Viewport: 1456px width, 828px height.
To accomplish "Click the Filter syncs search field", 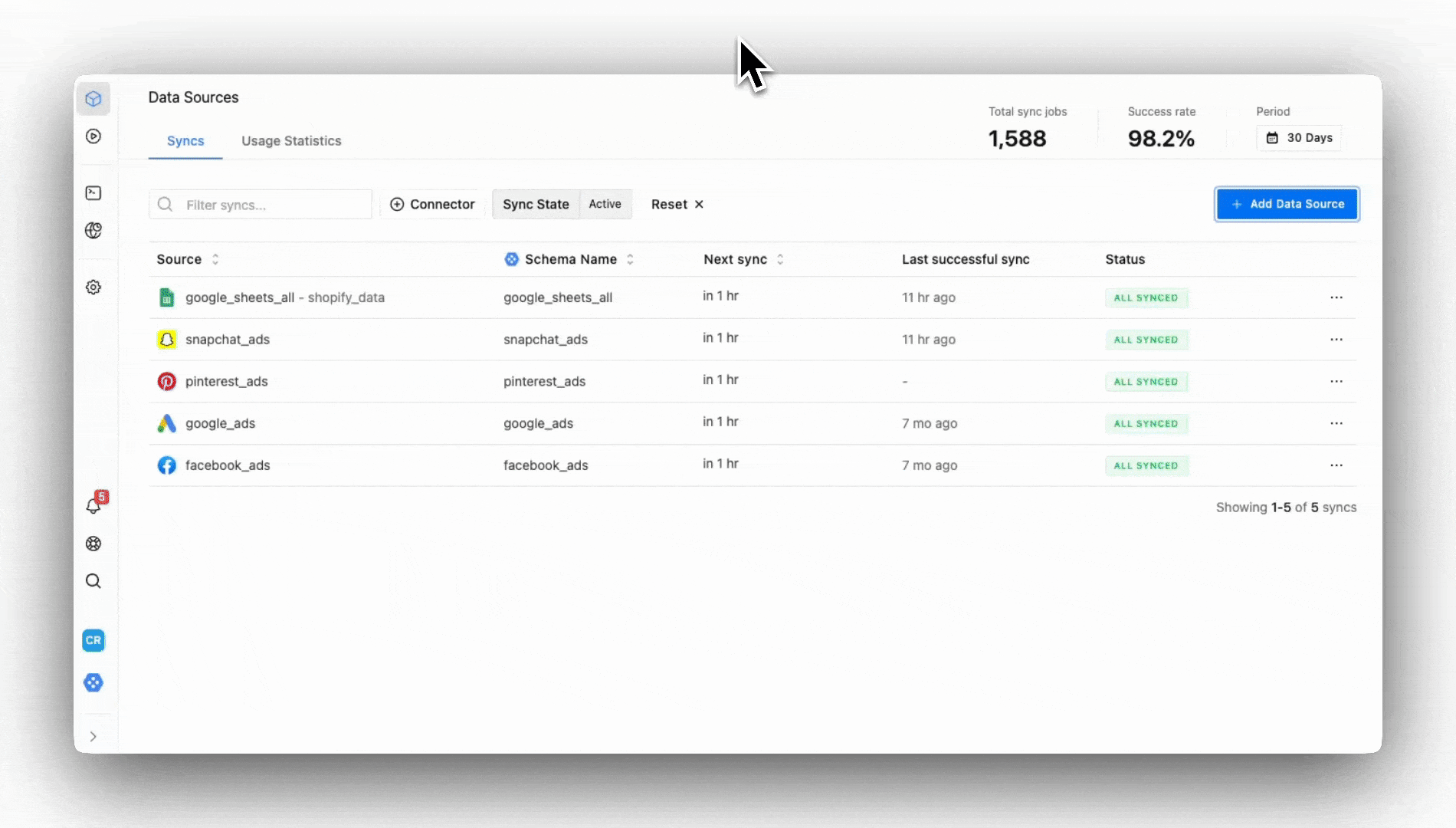I will tap(268, 205).
